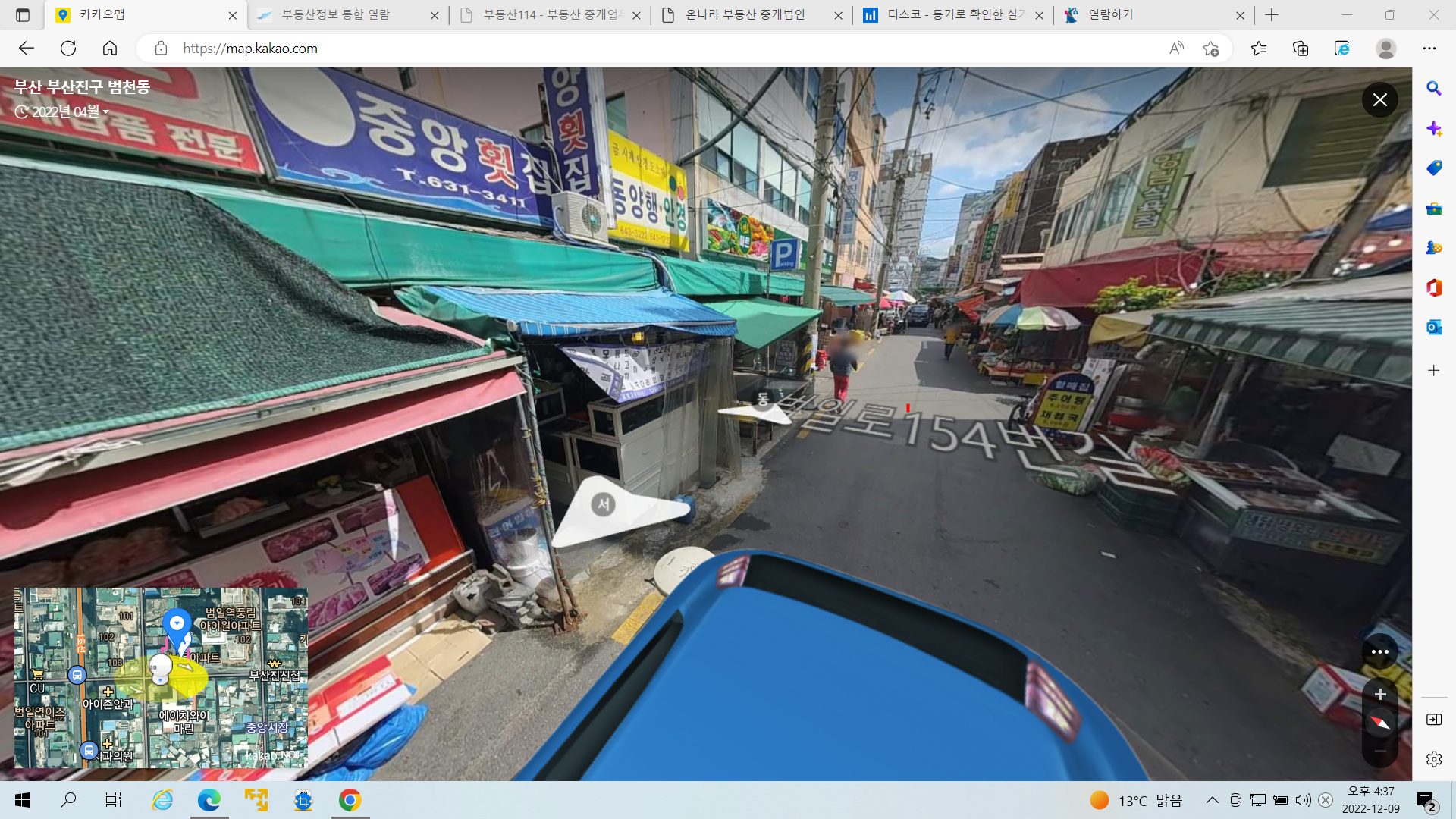Click the roadview compass icon
The width and height of the screenshot is (1456, 819).
point(1380,723)
